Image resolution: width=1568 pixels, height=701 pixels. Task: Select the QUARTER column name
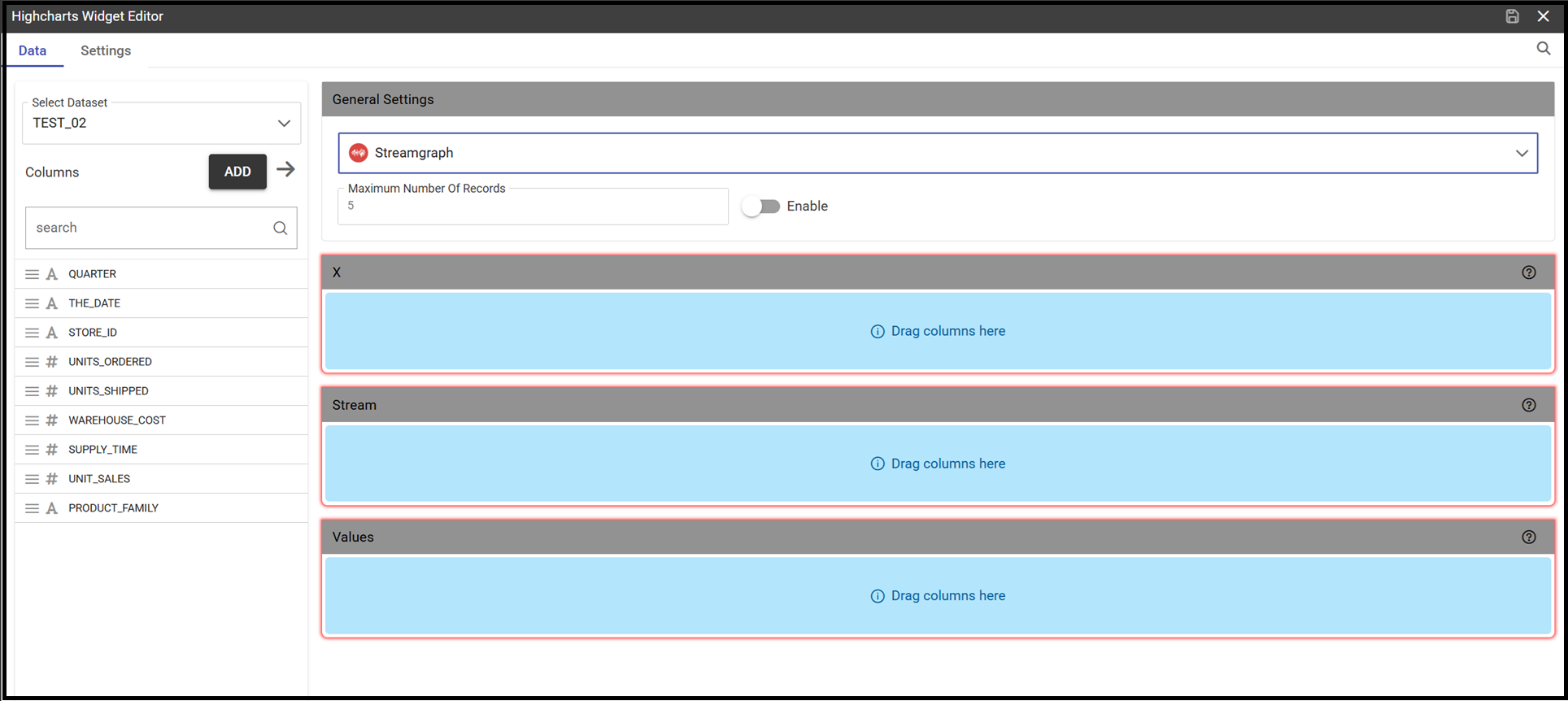92,274
